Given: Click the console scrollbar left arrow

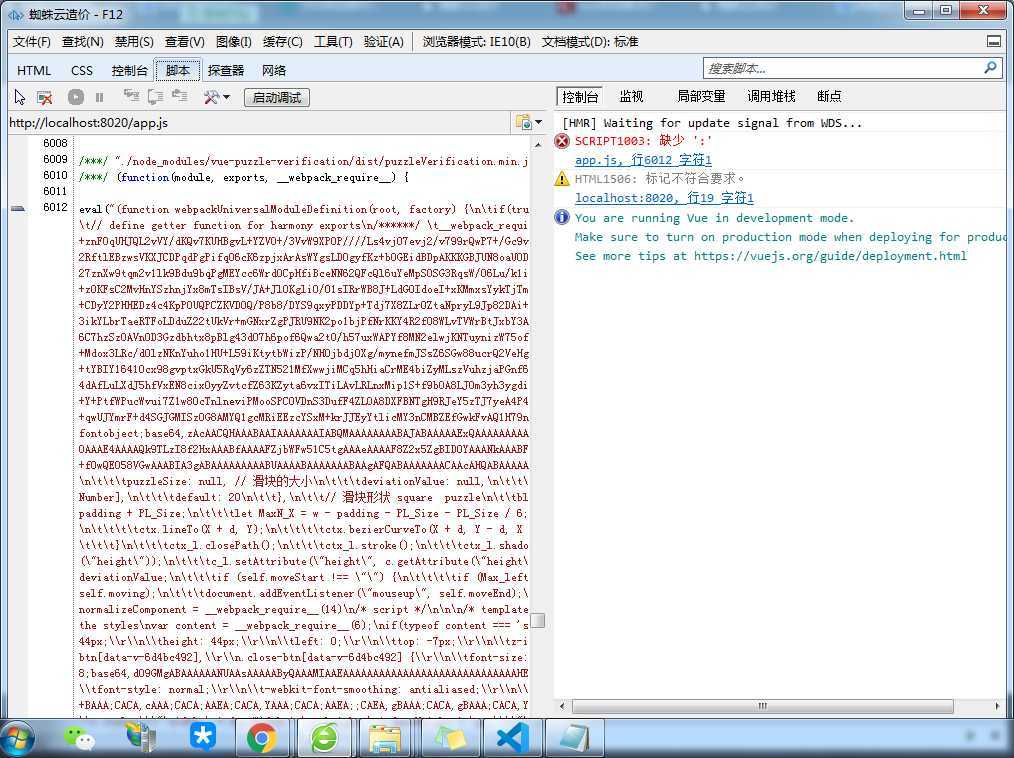Looking at the screenshot, I should pyautogui.click(x=562, y=706).
